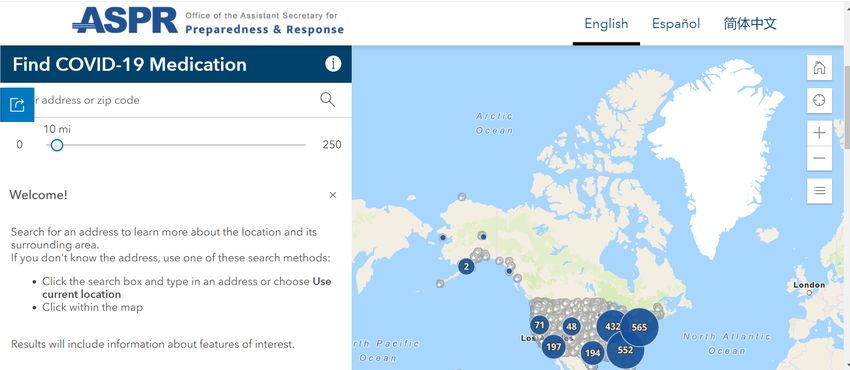Switch to the 简体中文 language tab
Viewport: 850px width, 370px height.
click(750, 24)
